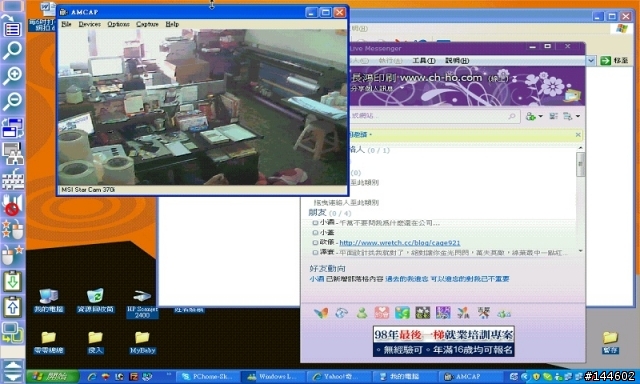Open the wretch.cc/blog/cage921 link
The height and width of the screenshot is (384, 640).
[x=400, y=243]
